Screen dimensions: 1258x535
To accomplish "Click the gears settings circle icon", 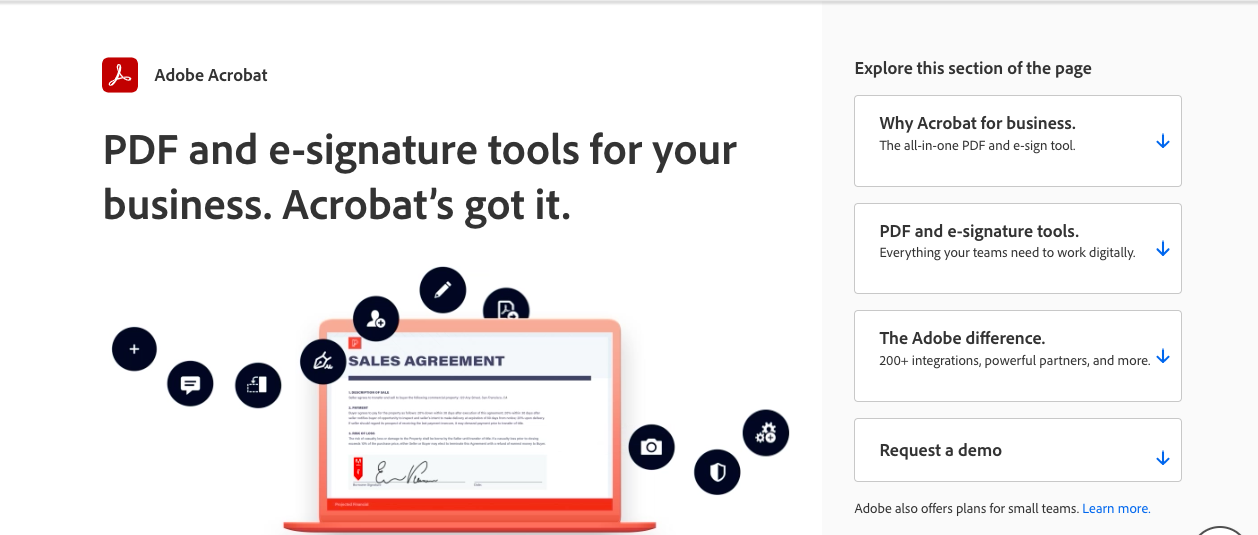I will pyautogui.click(x=766, y=433).
